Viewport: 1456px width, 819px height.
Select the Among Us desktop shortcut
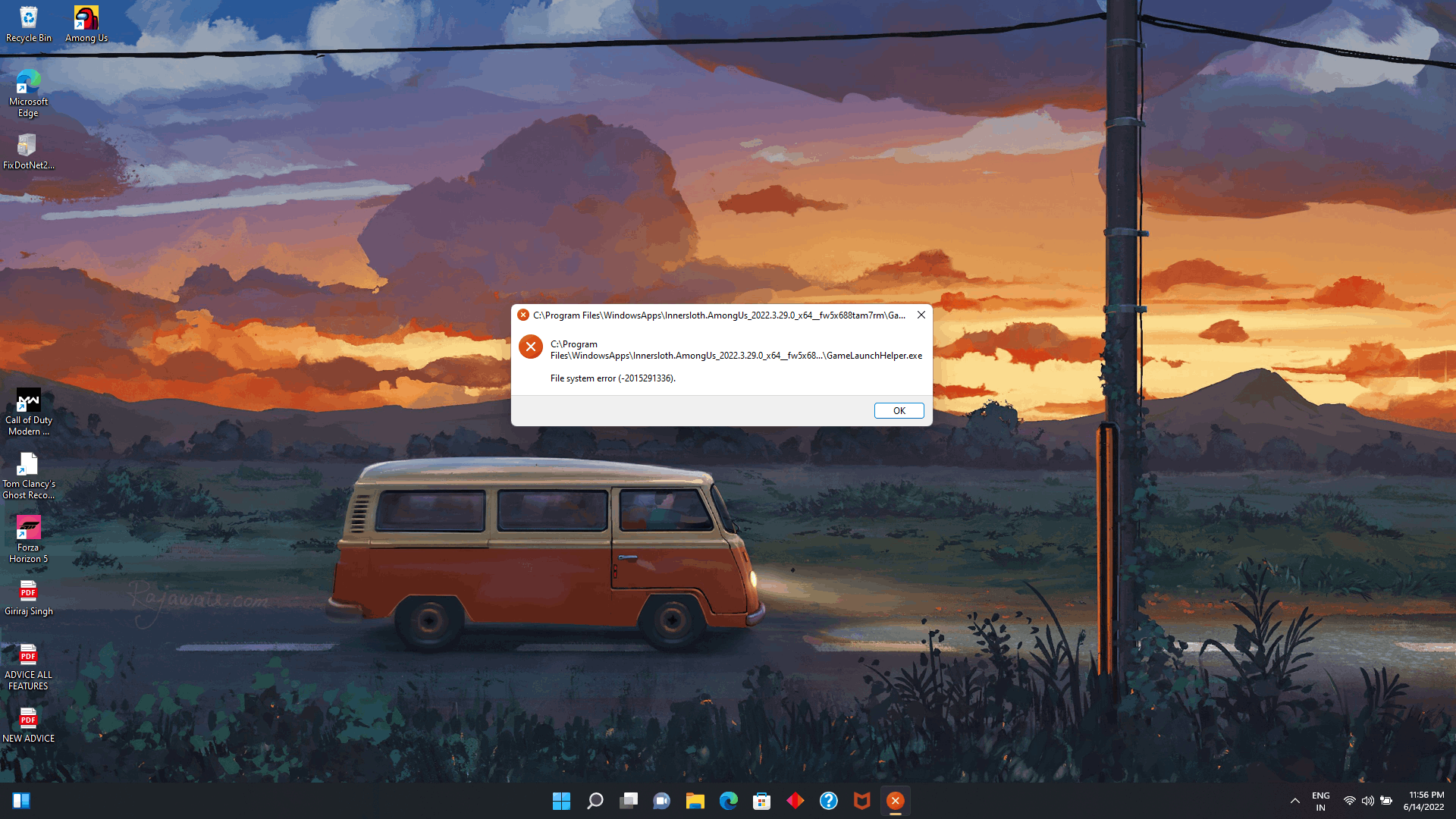coord(86,24)
